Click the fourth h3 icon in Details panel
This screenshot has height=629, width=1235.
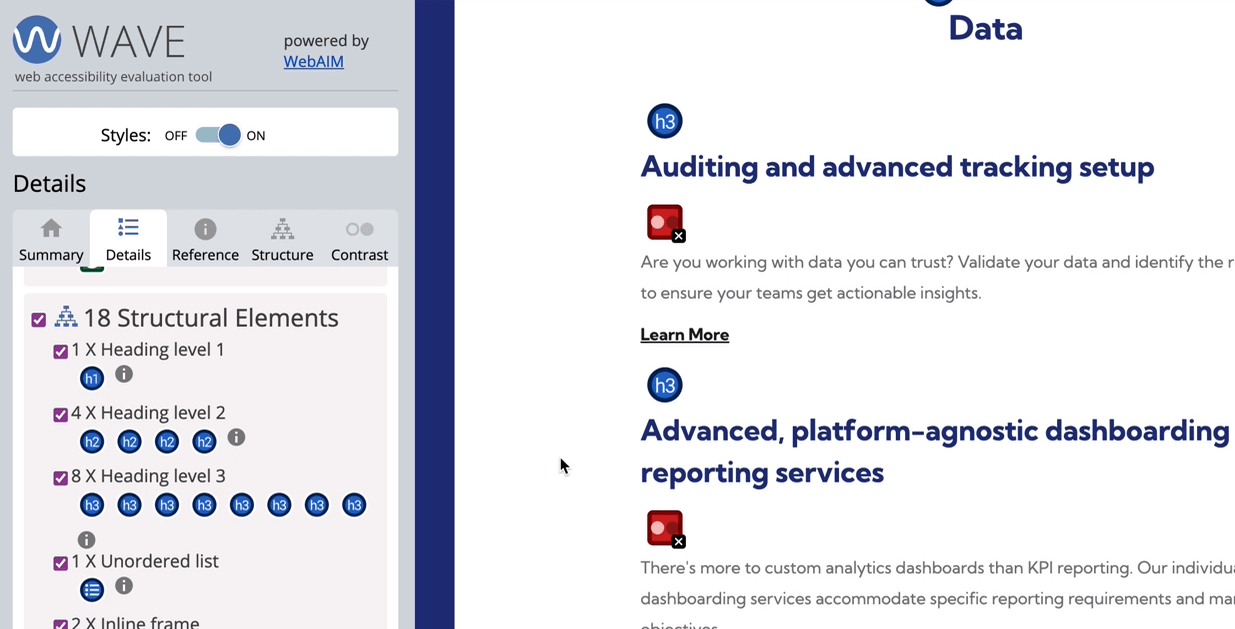click(x=204, y=505)
